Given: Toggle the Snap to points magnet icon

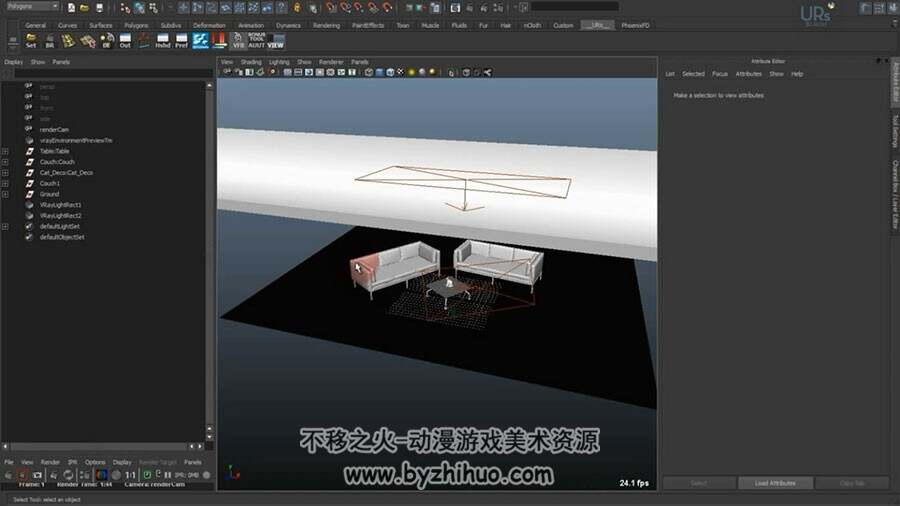Looking at the screenshot, I should coord(359,7).
